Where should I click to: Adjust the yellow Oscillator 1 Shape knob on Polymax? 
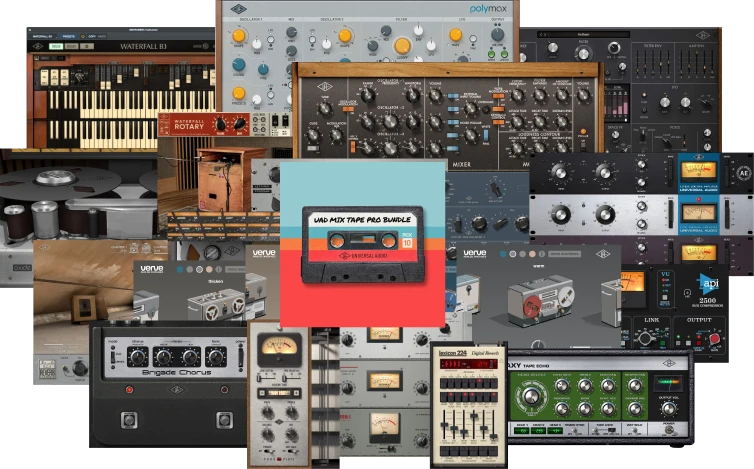(239, 36)
